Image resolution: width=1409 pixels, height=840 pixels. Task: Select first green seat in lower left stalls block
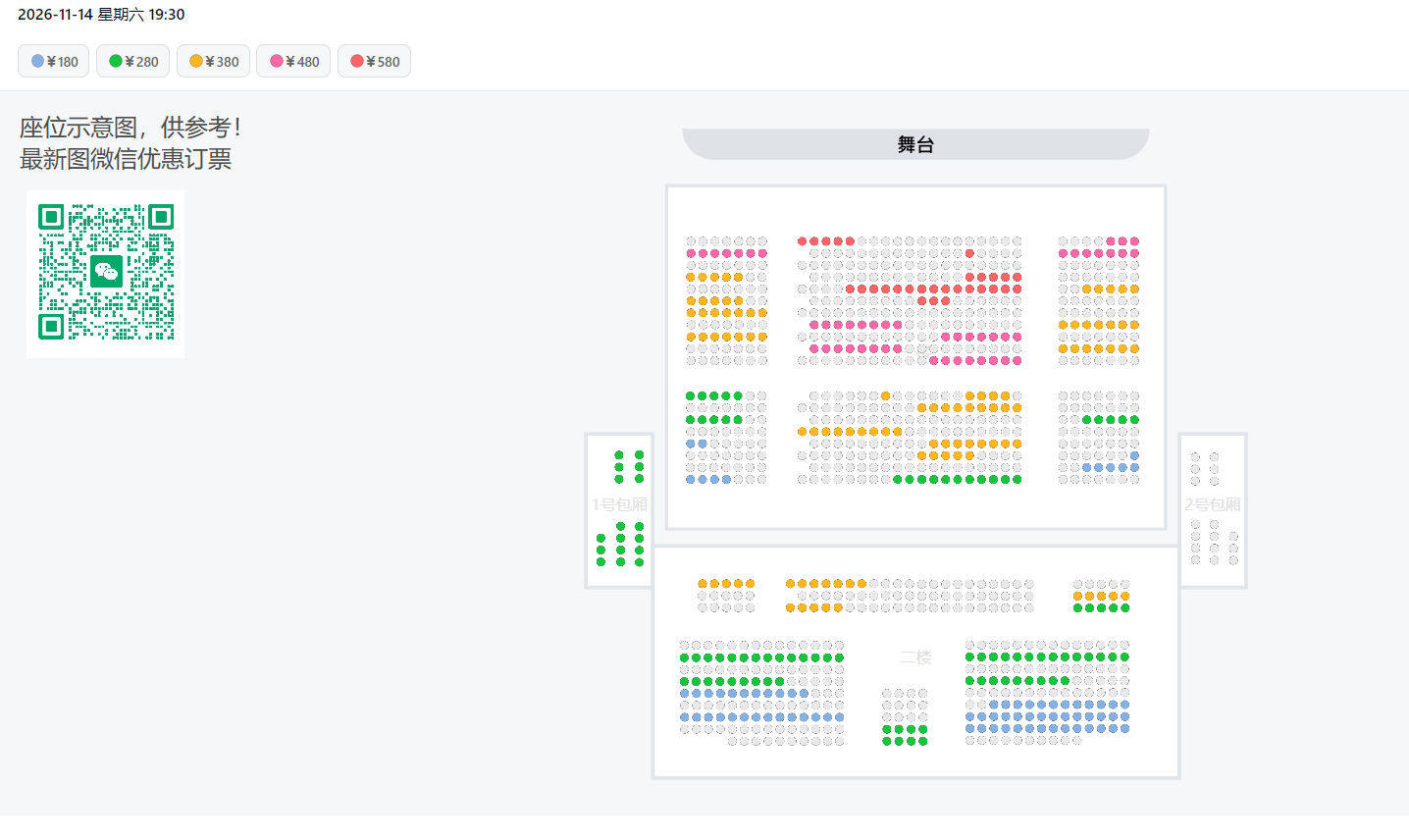coord(691,396)
